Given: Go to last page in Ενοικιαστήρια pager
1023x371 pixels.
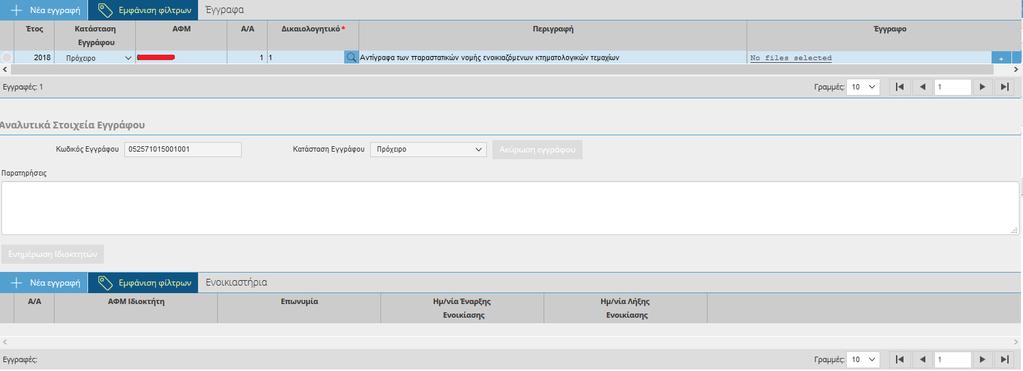Looking at the screenshot, I should (x=1004, y=359).
